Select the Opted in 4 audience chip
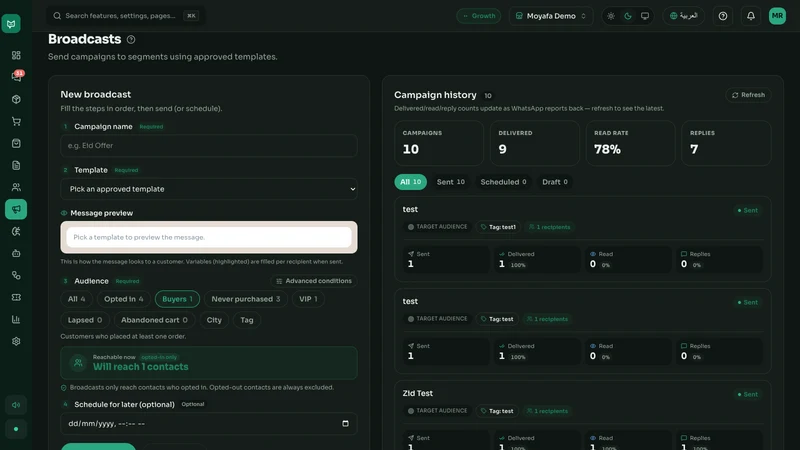Image resolution: width=800 pixels, height=450 pixels. 123,299
